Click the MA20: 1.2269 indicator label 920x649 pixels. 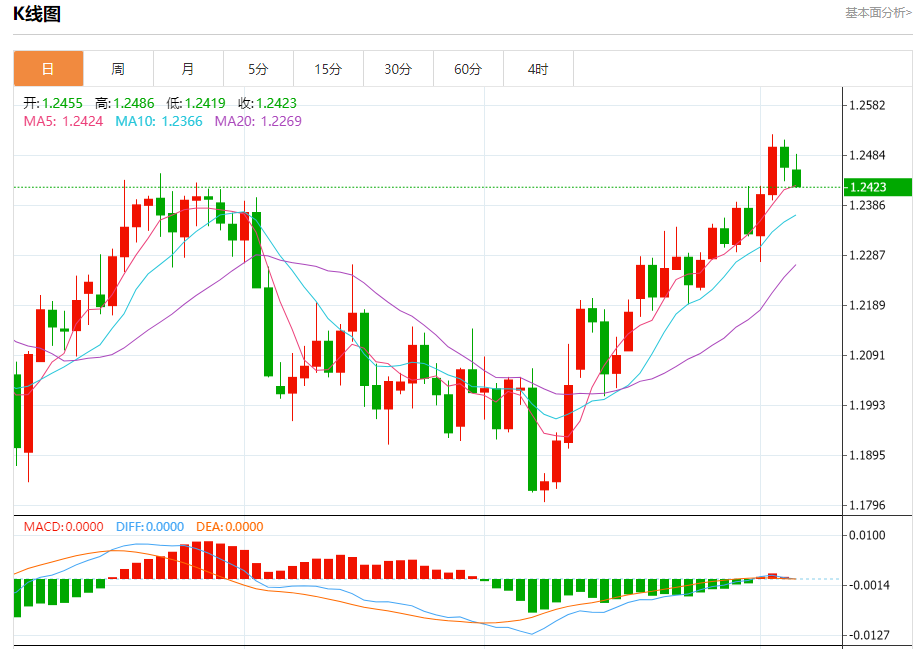[x=258, y=121]
